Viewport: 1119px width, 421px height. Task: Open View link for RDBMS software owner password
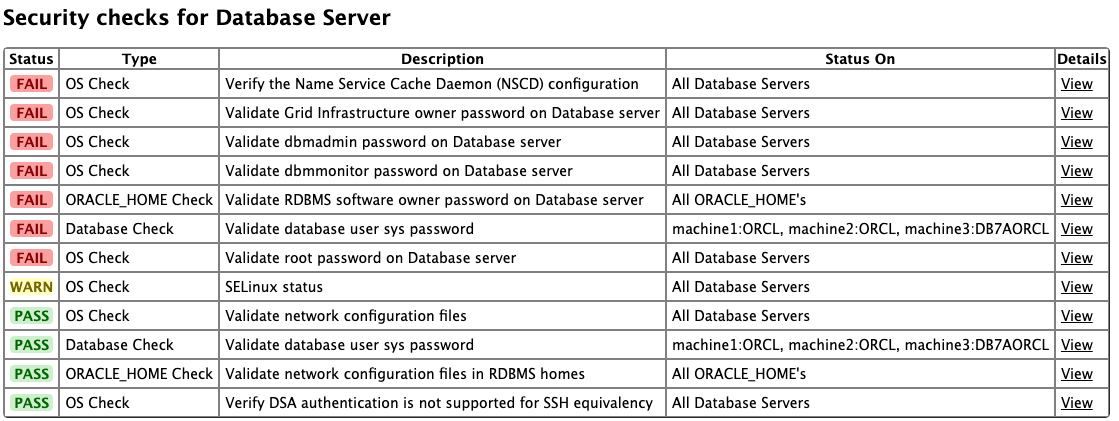click(1076, 200)
